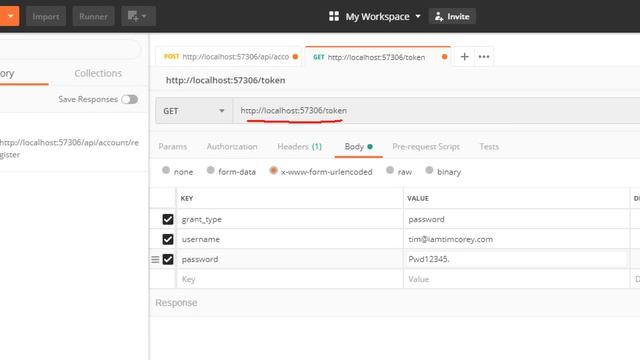Open the api/account/register history entry

point(69,149)
